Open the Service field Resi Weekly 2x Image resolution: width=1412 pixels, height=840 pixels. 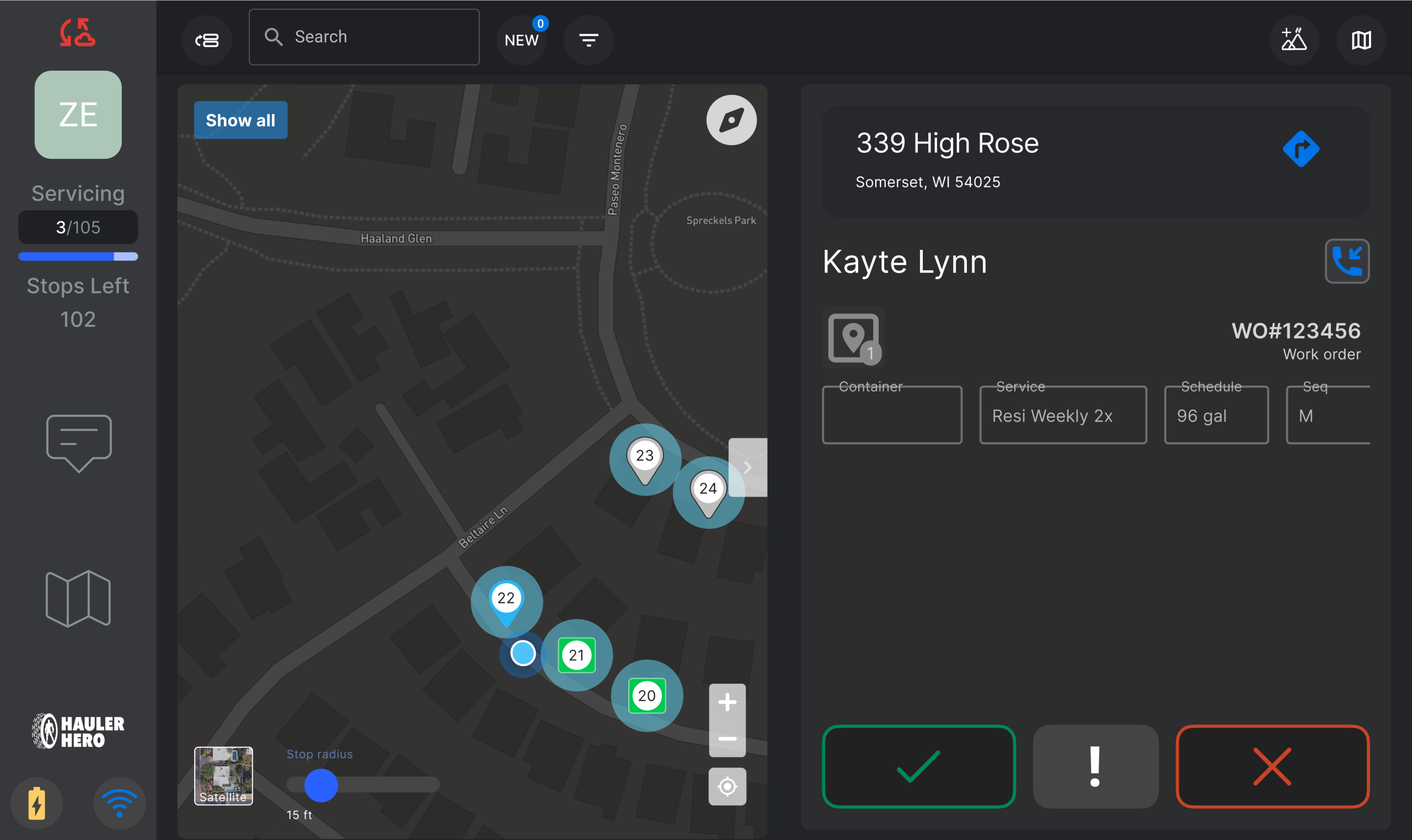1063,415
